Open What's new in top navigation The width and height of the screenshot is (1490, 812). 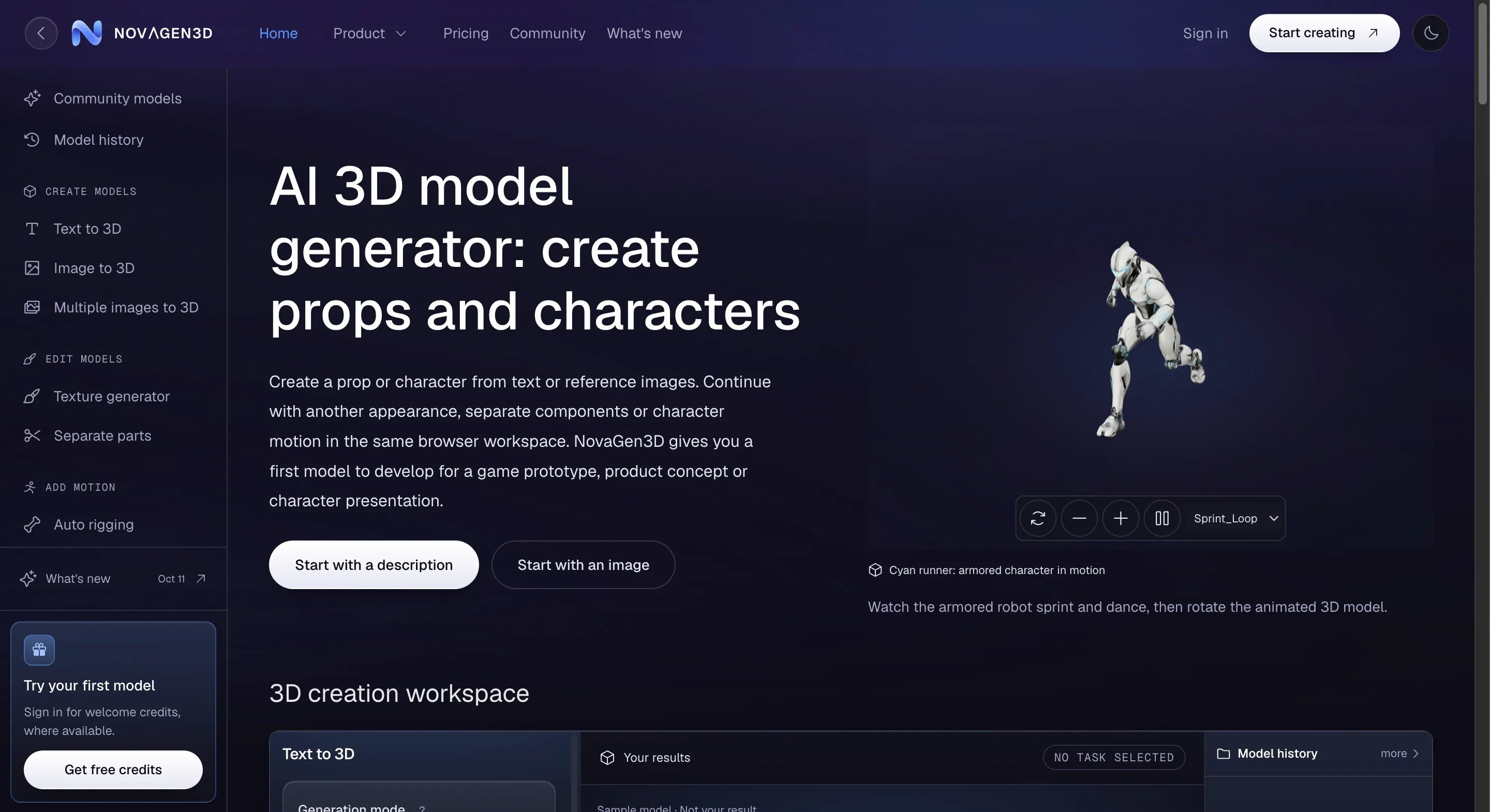click(644, 33)
